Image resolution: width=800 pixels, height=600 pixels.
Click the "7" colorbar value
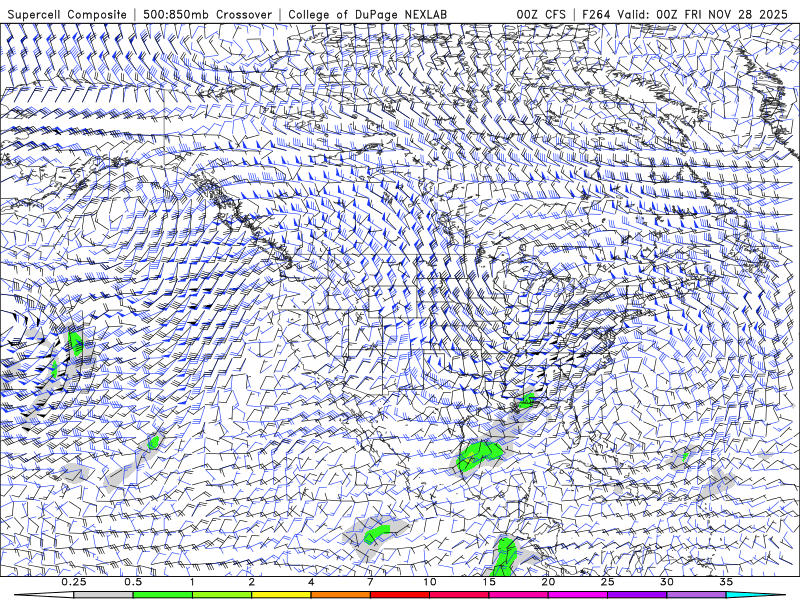(370, 582)
